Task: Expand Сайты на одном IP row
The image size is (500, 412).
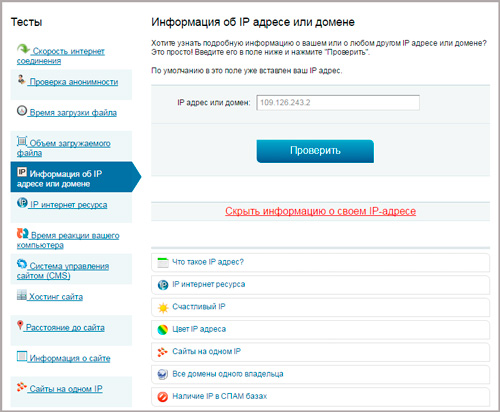Action: coord(320,352)
